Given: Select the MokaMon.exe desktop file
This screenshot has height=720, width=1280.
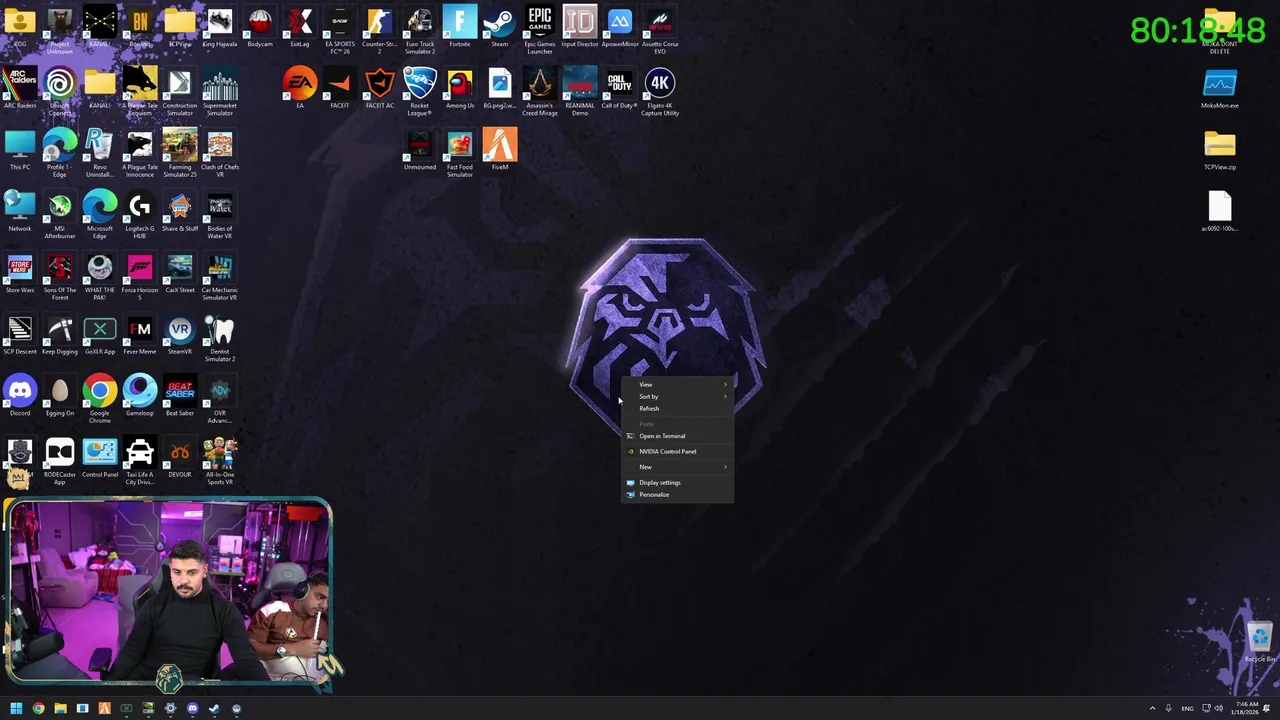Looking at the screenshot, I should click(x=1220, y=88).
